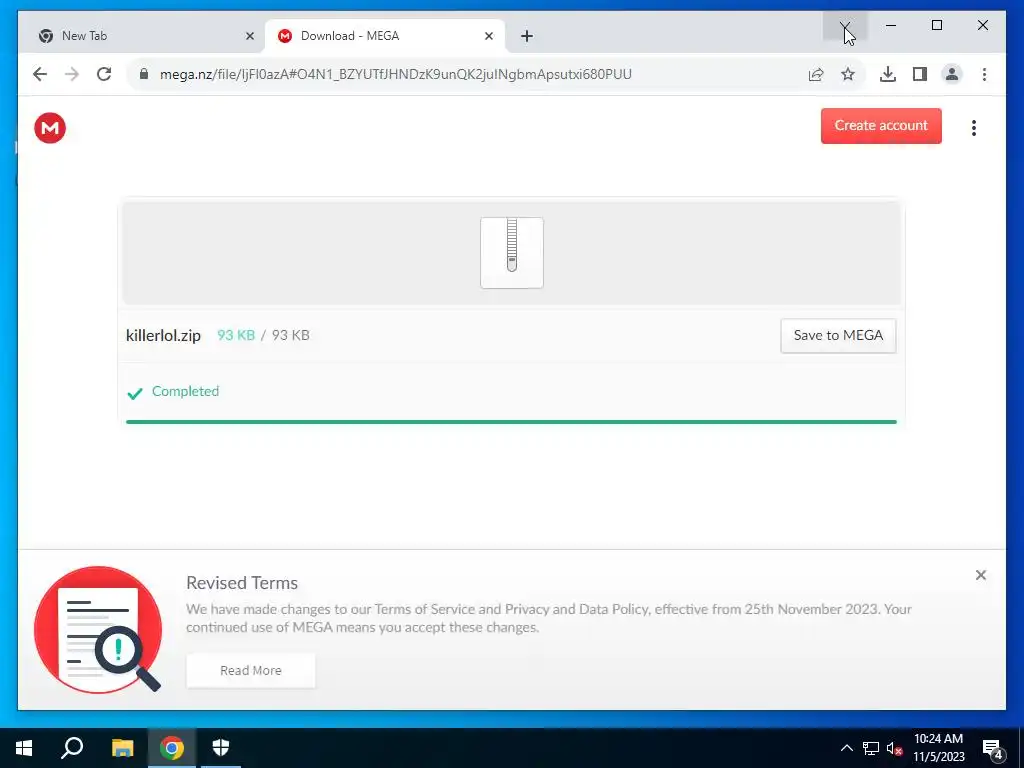Open Chrome downloads icon

click(x=888, y=74)
